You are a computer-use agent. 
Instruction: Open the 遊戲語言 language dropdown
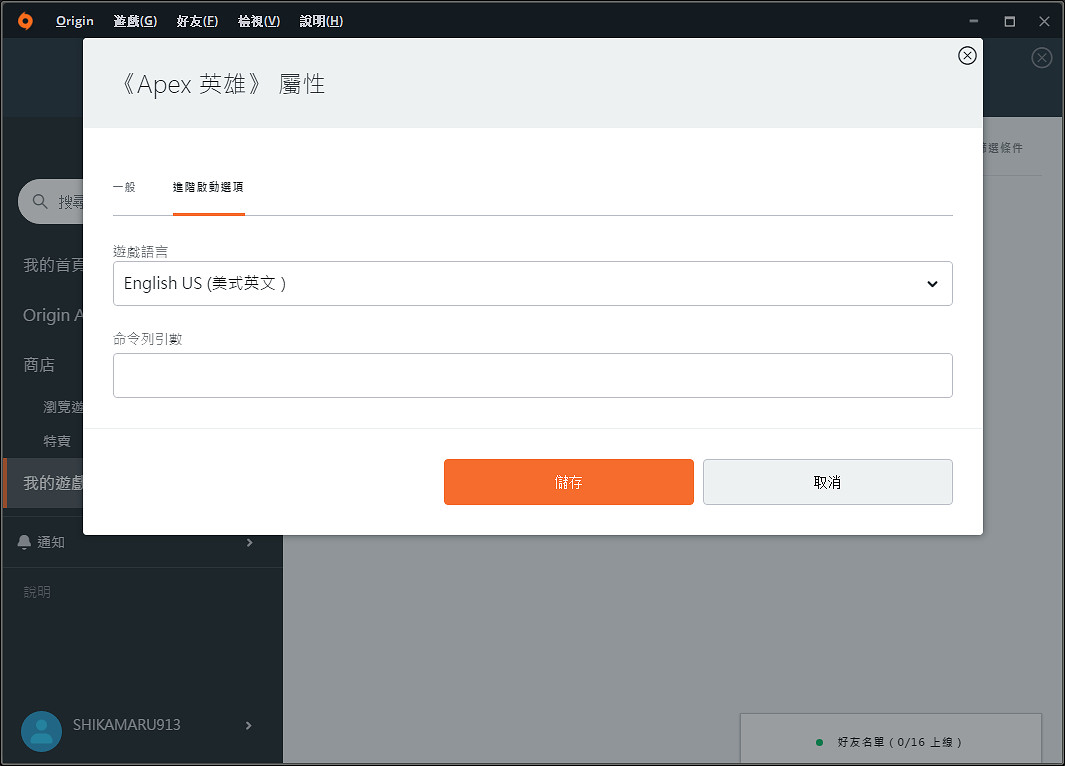pyautogui.click(x=532, y=284)
